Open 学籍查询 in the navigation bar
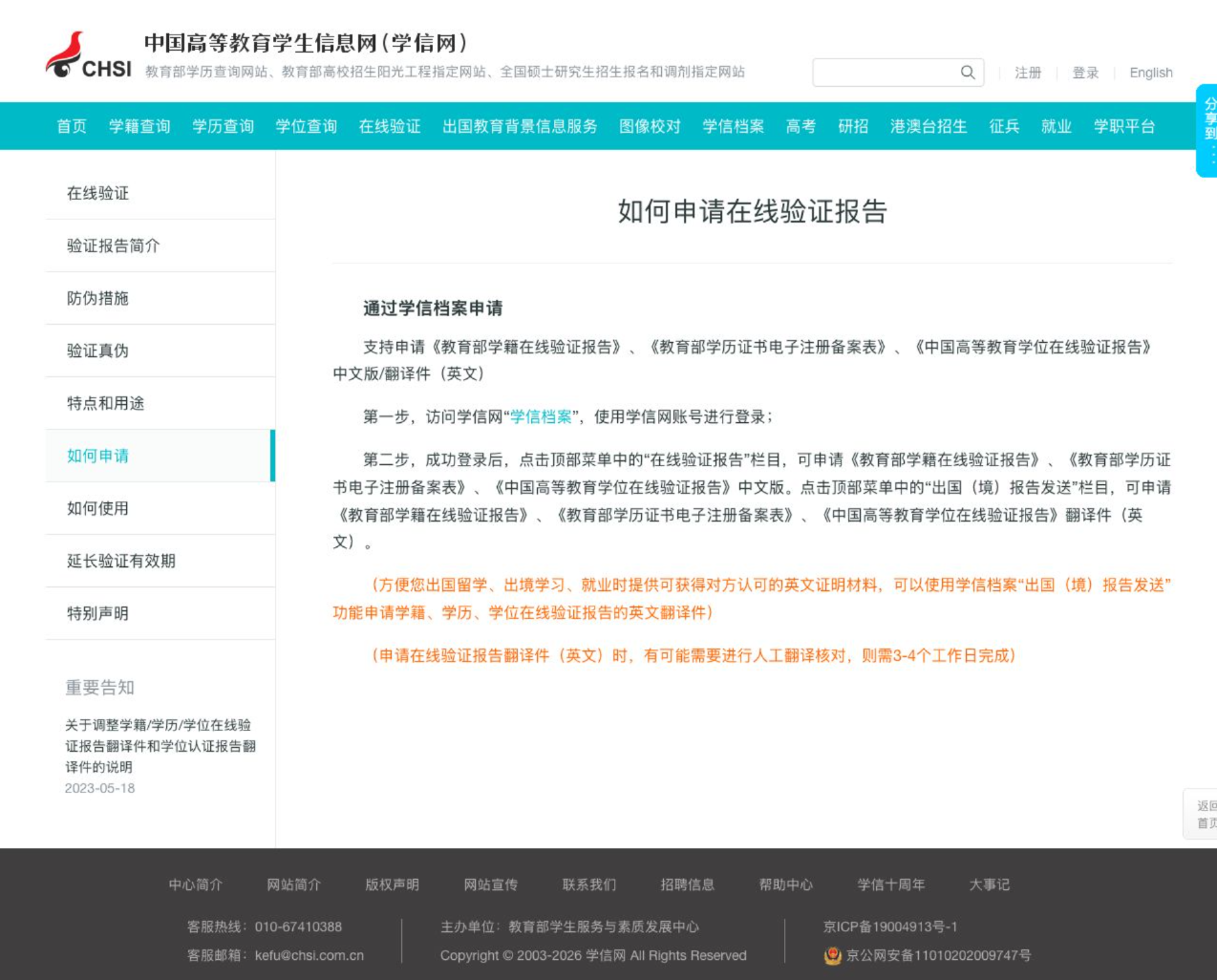 coord(139,126)
